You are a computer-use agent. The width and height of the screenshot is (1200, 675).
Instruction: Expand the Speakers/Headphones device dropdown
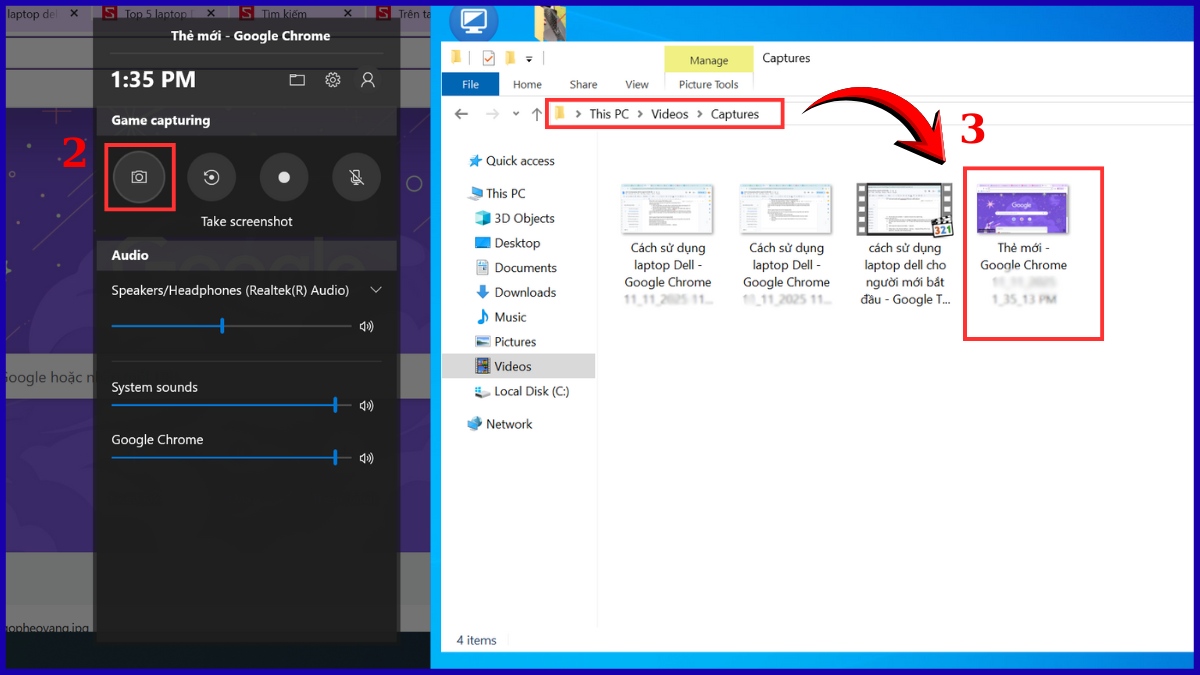tap(376, 290)
